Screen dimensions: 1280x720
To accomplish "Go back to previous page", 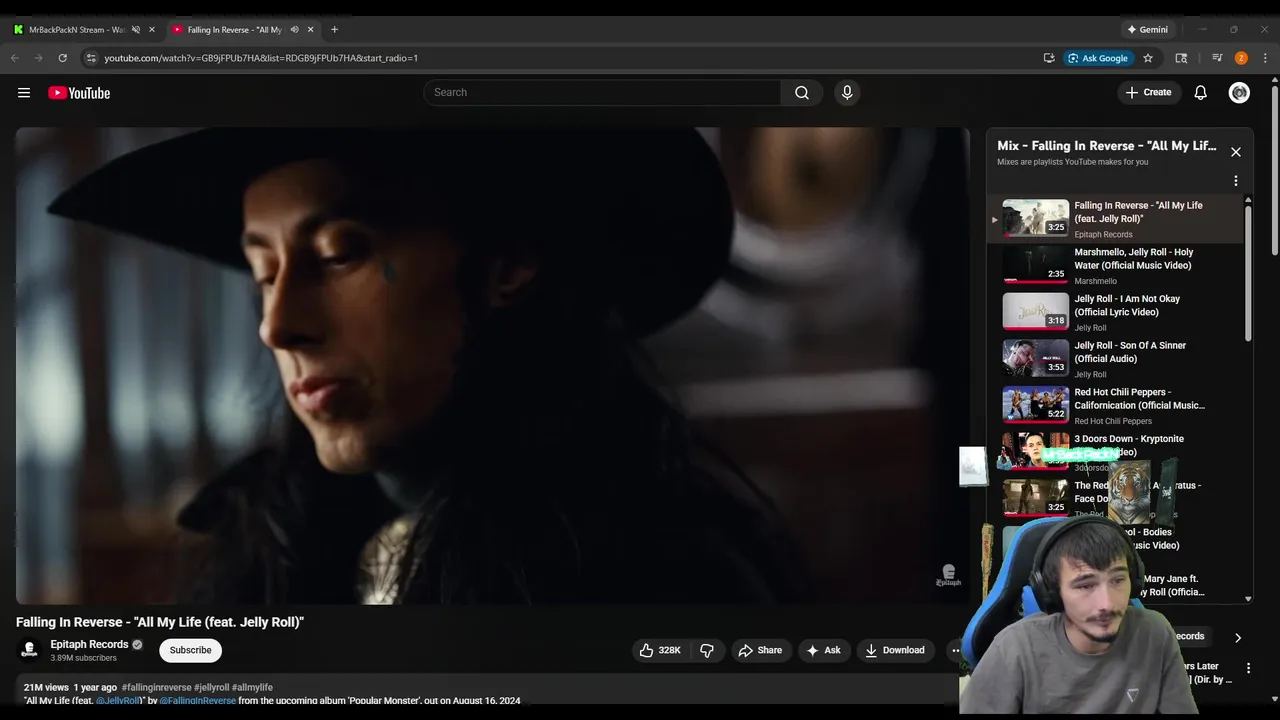I will 15,58.
